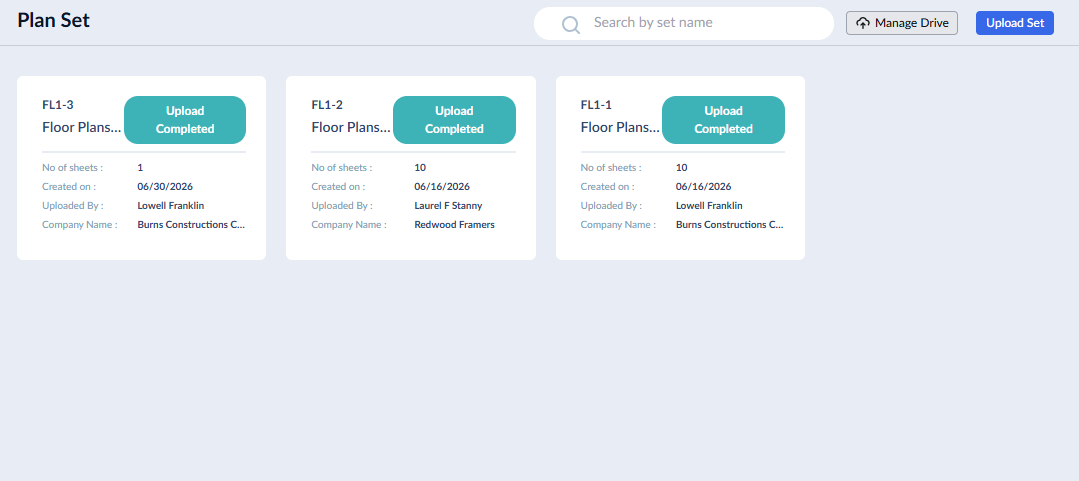1079x481 pixels.
Task: Click the Upload Set button
Action: [1014, 23]
